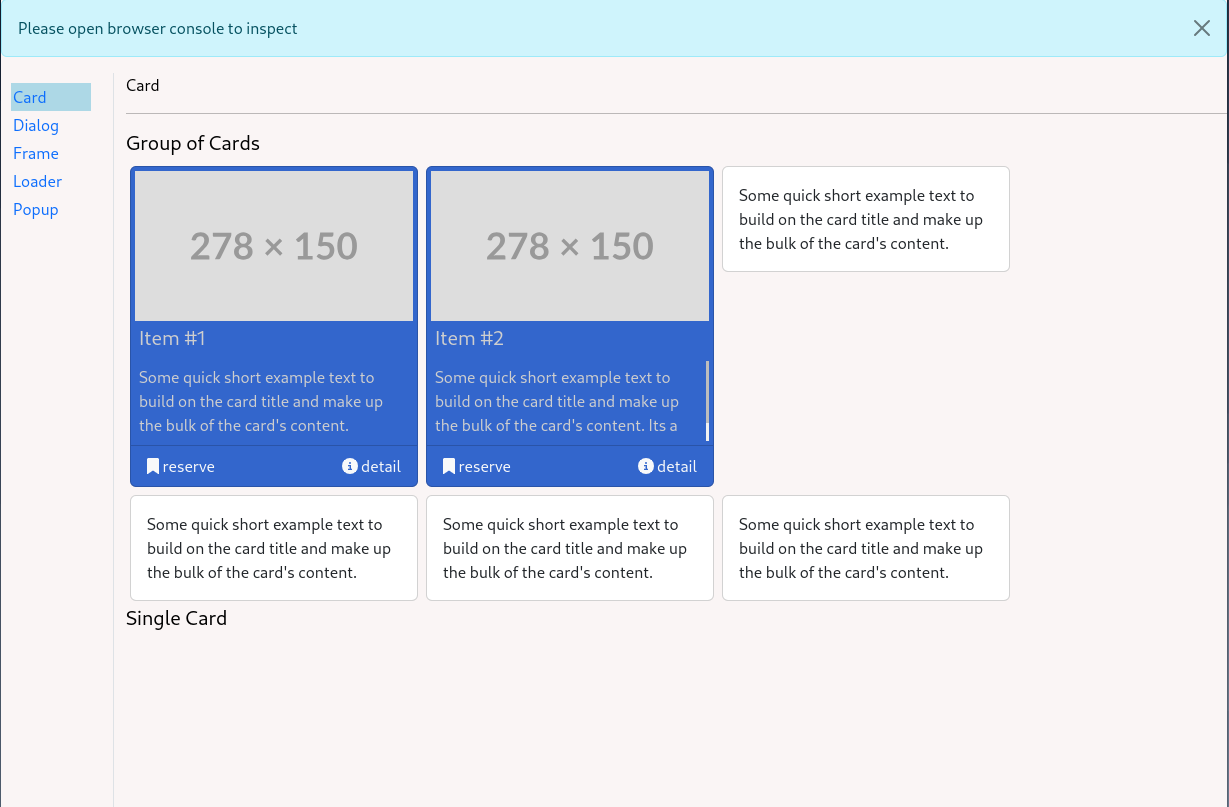Click the info icon on Item #1 card
1229x807 pixels.
pyautogui.click(x=349, y=466)
